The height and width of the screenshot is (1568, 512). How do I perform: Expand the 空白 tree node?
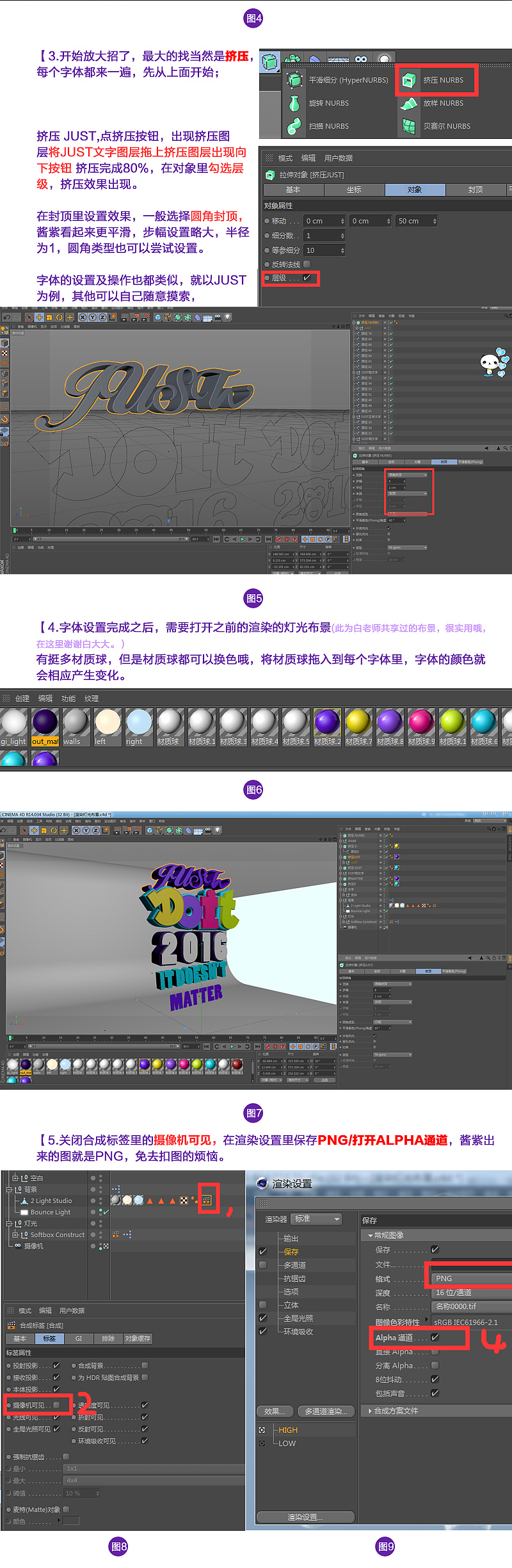(x=15, y=1177)
